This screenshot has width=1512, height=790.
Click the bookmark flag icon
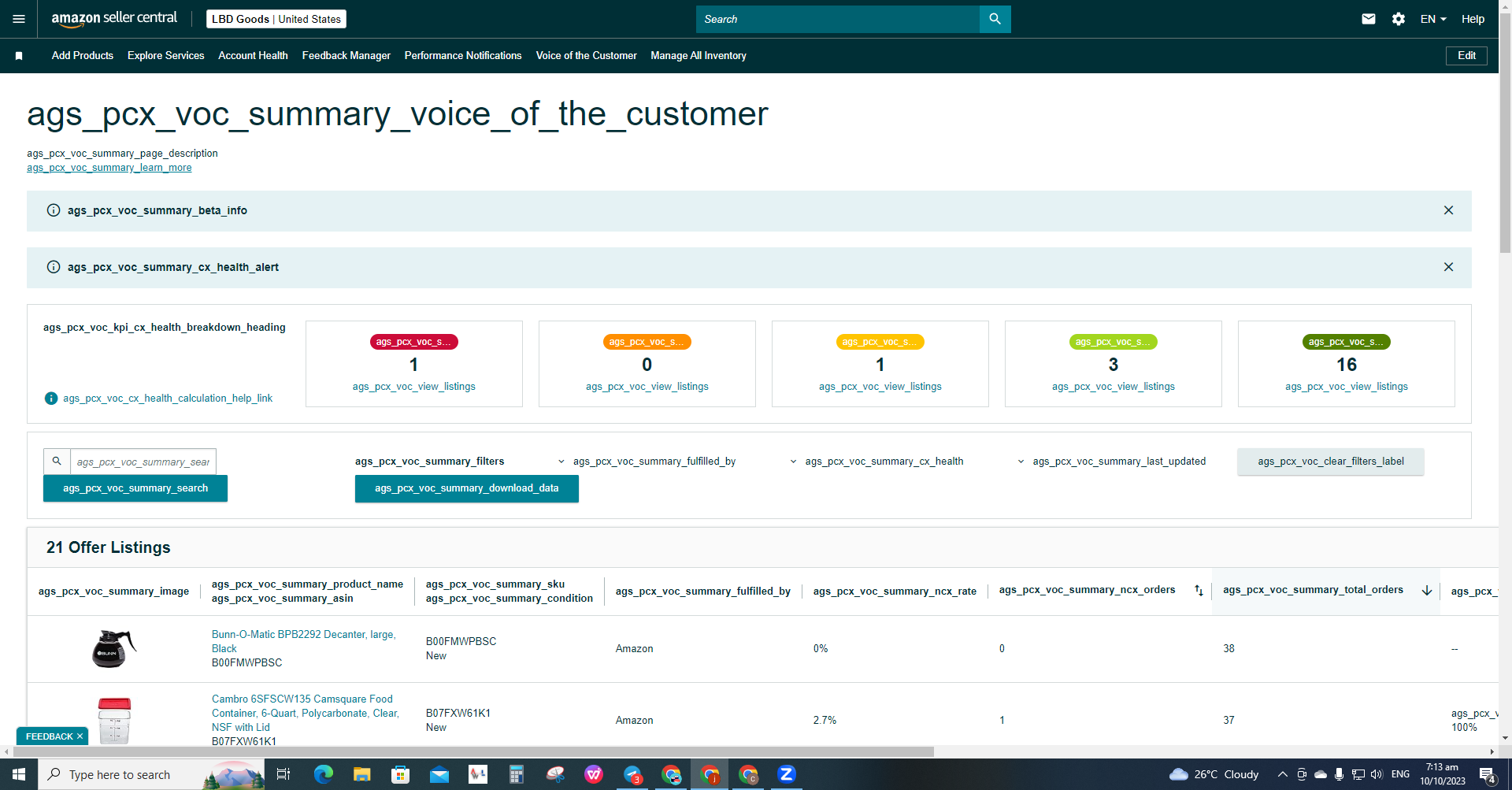[19, 56]
